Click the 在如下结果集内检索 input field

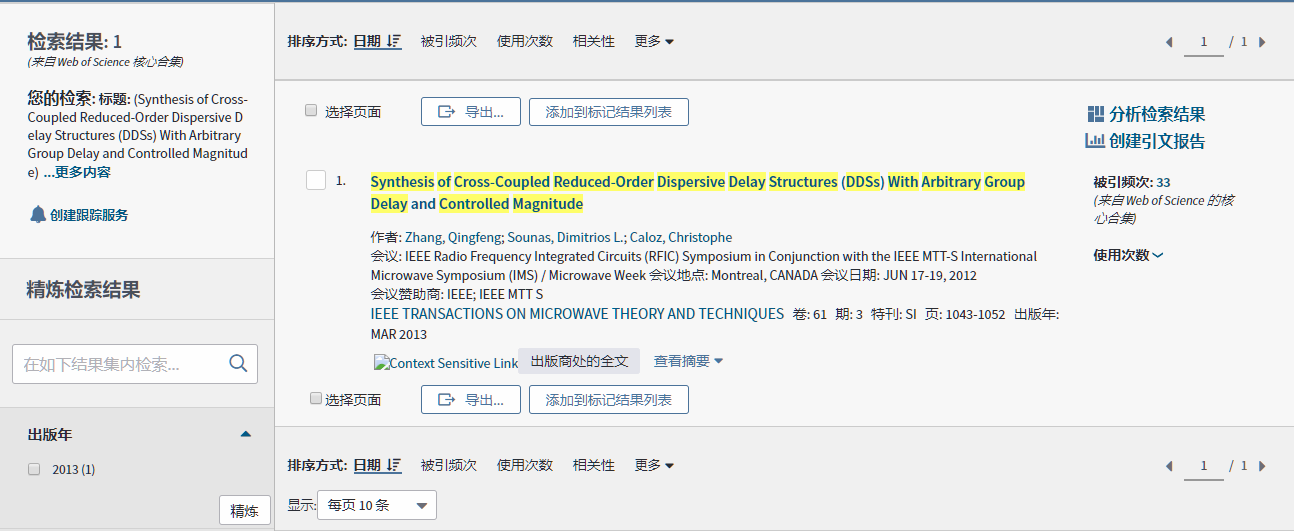pyautogui.click(x=120, y=364)
